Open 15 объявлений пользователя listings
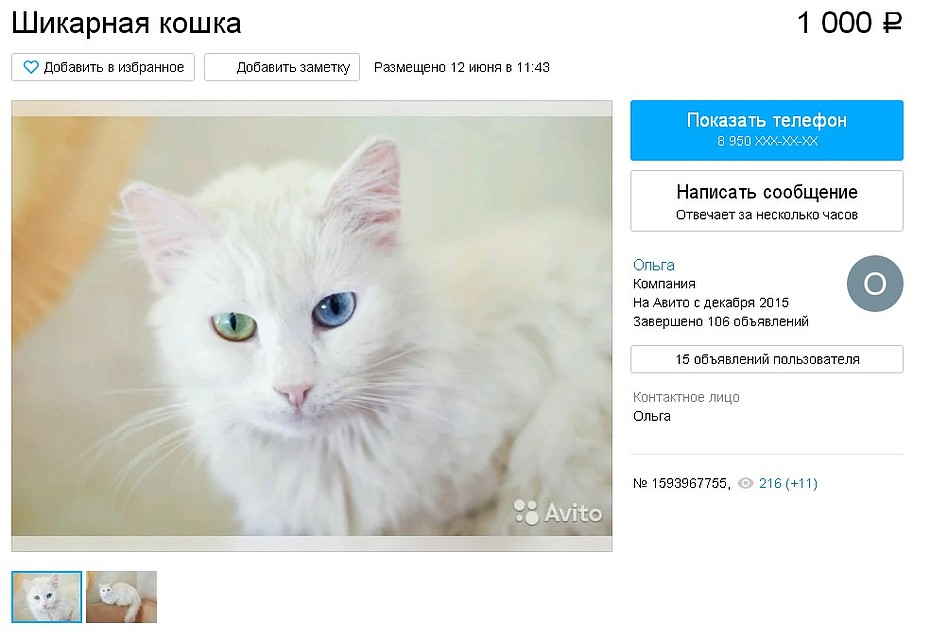931x640 pixels. coord(767,359)
